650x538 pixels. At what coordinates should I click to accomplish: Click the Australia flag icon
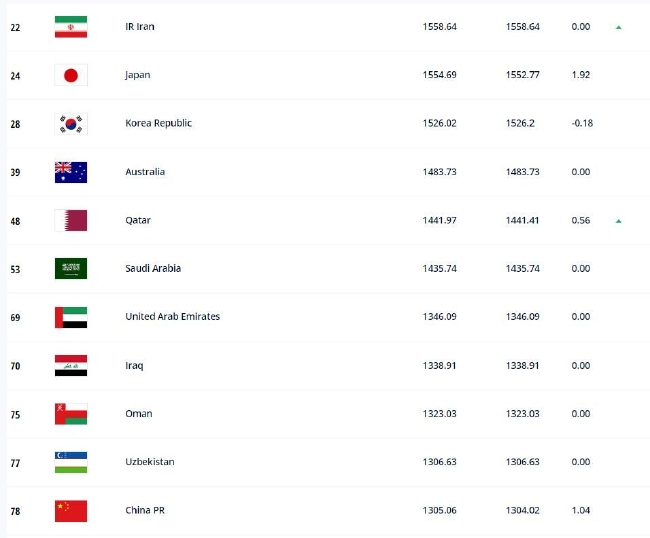70,172
